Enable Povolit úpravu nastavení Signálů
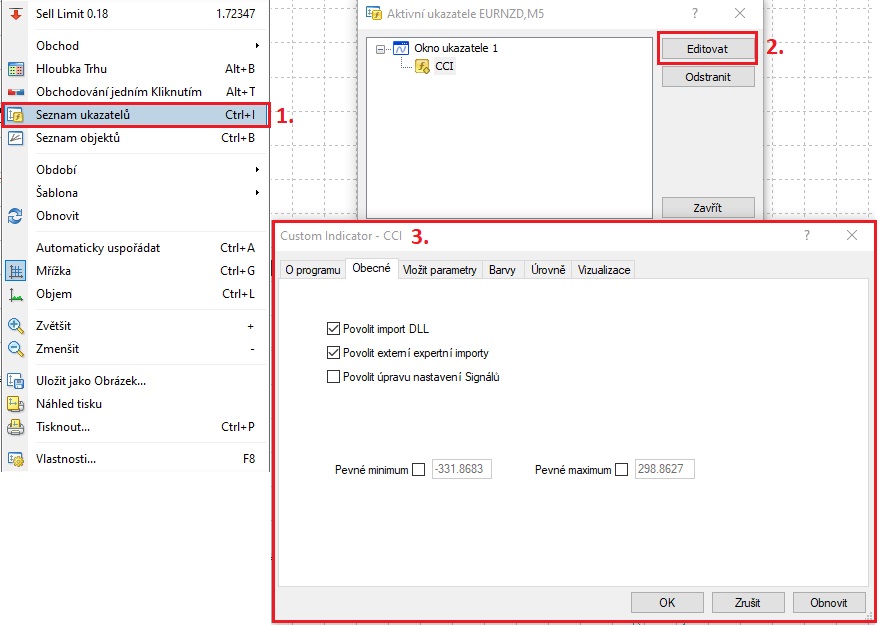Viewport: 879px width, 625px height. coord(333,377)
